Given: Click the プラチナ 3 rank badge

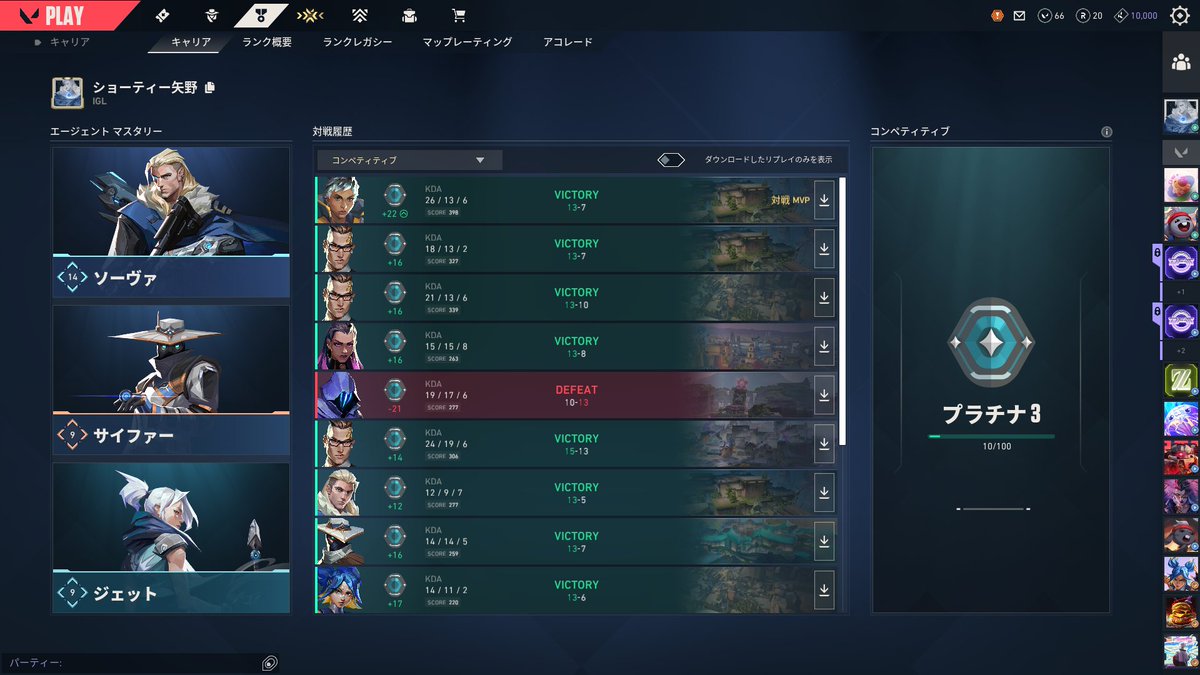Looking at the screenshot, I should point(990,343).
